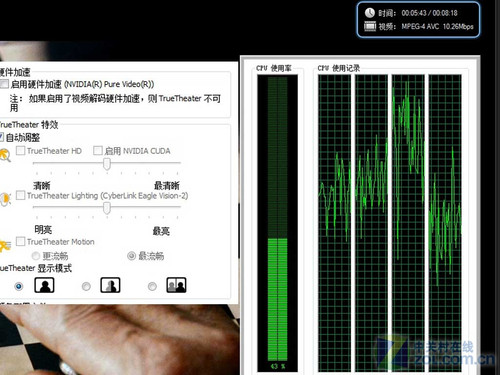Screen dimensions: 500x375
Task: Enable the 启用 NVIDIA CUDA checkbox
Action: click(98, 151)
